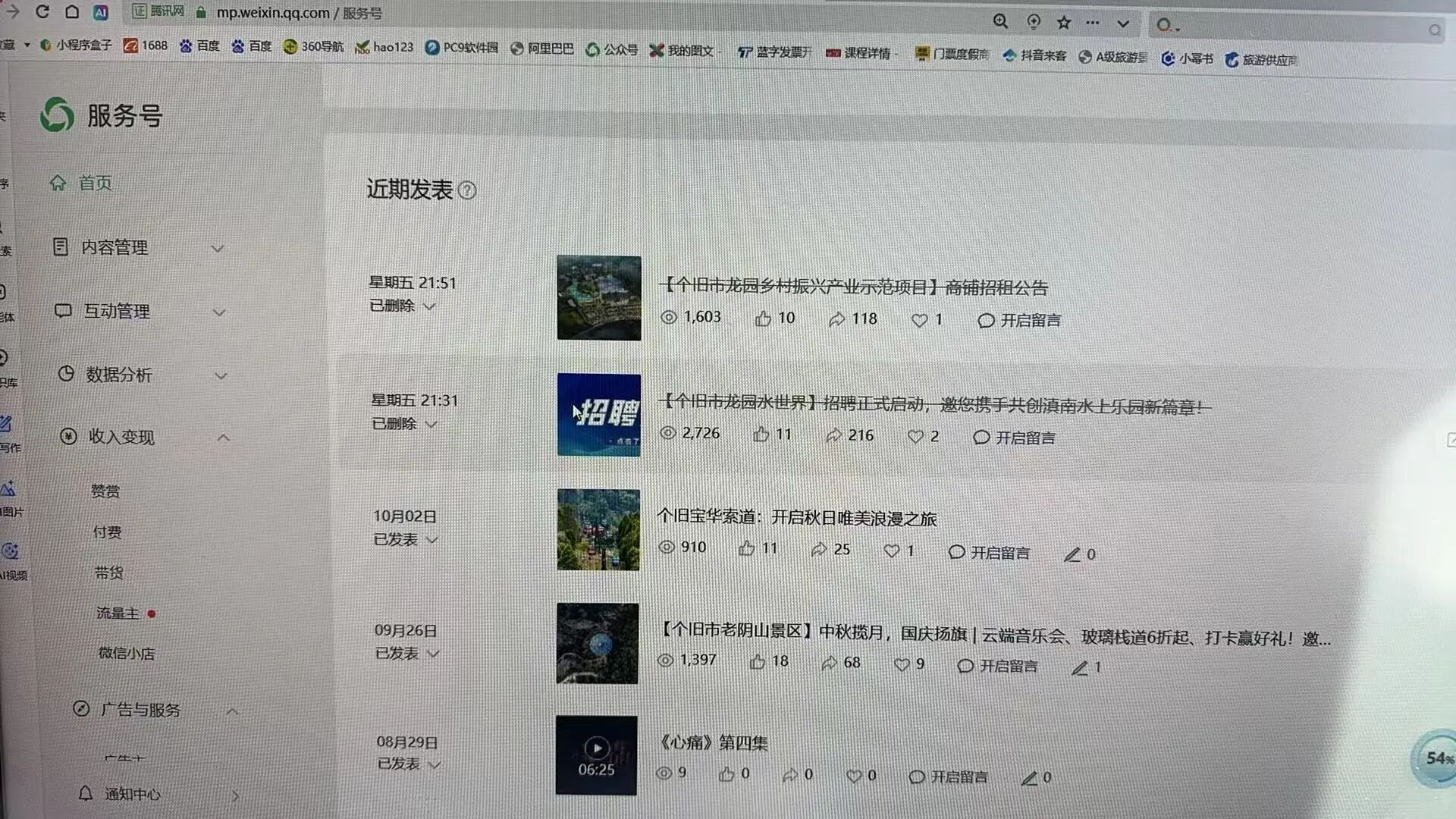This screenshot has width=1456, height=819.
Task: Click the 服务号 green logo icon
Action: 57,115
